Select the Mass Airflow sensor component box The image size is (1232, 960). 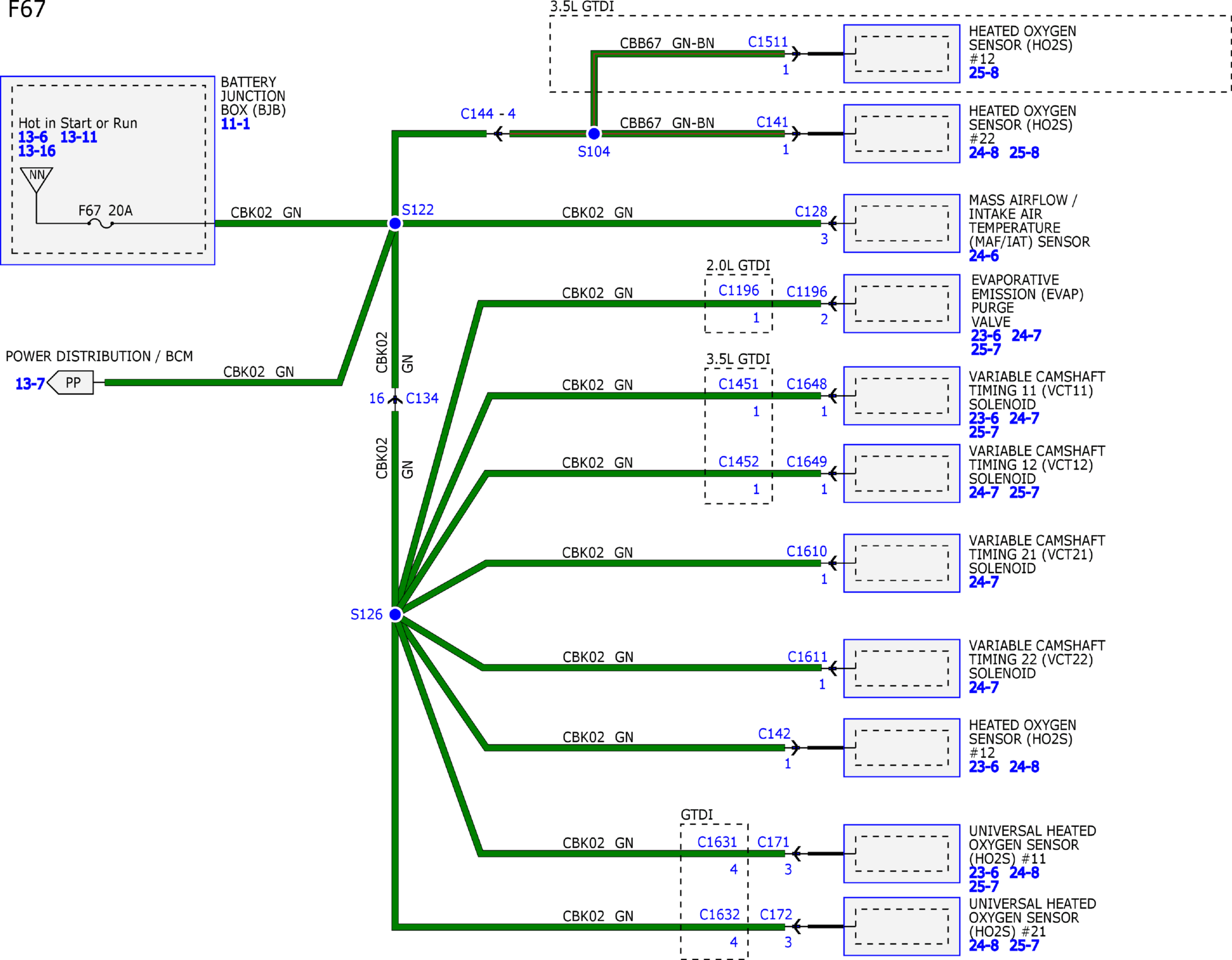pos(902,223)
